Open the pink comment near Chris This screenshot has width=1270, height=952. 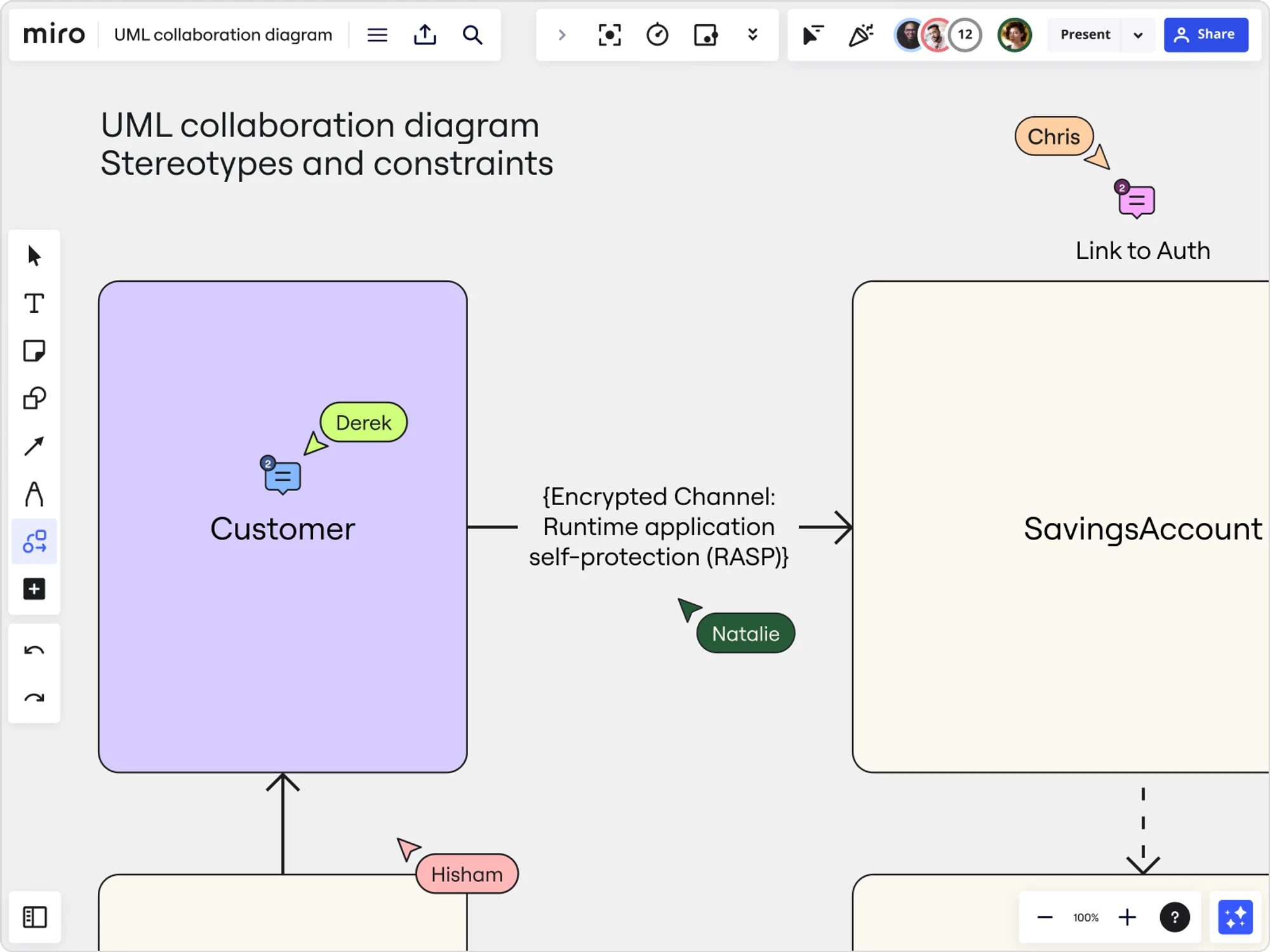pos(1136,200)
